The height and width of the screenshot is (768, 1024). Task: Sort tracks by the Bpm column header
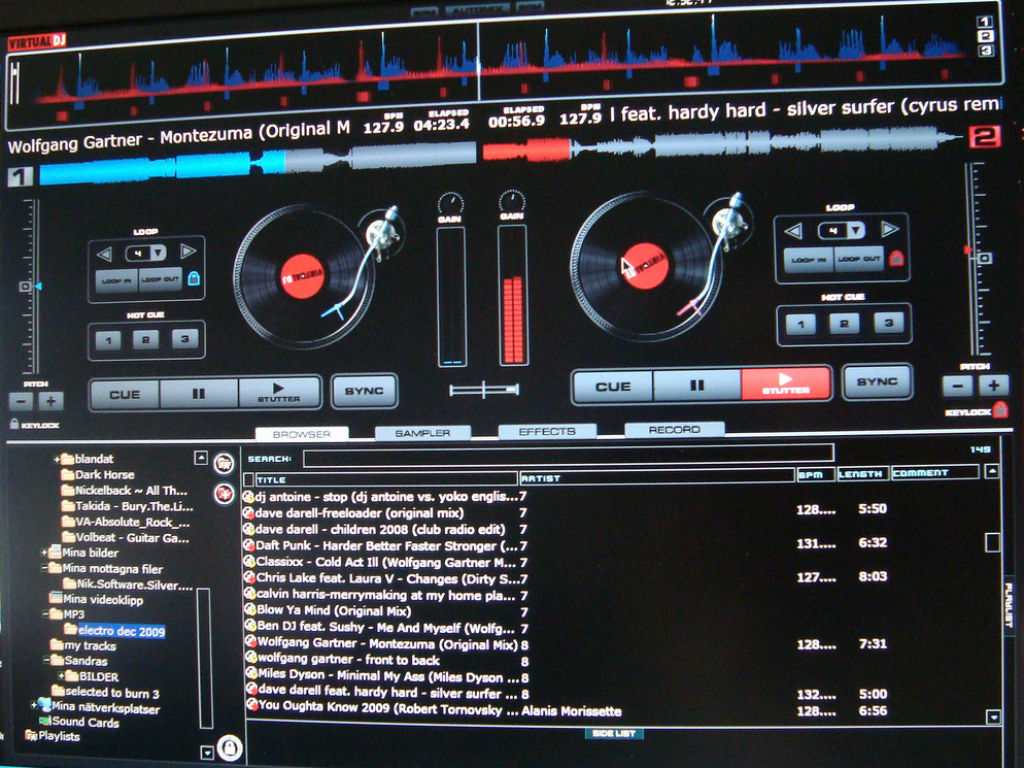click(815, 474)
